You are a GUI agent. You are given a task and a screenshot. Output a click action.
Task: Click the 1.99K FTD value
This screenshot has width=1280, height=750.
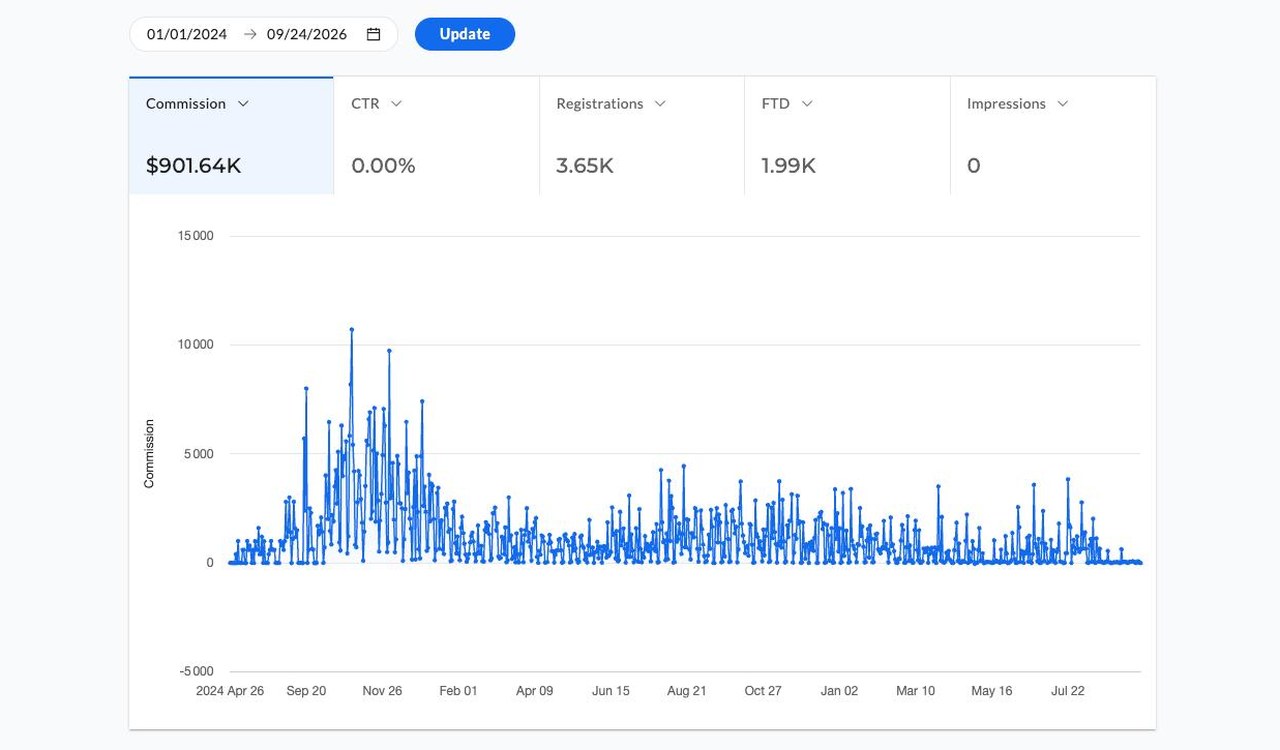[x=789, y=166]
